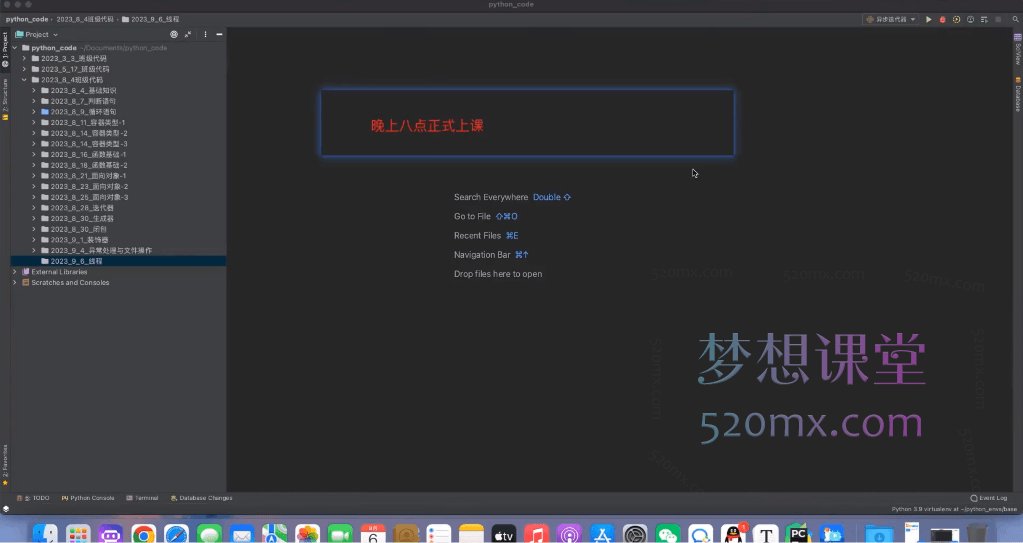1023x543 pixels.
Task: Open PyCharm icon in the dock
Action: pos(799,534)
